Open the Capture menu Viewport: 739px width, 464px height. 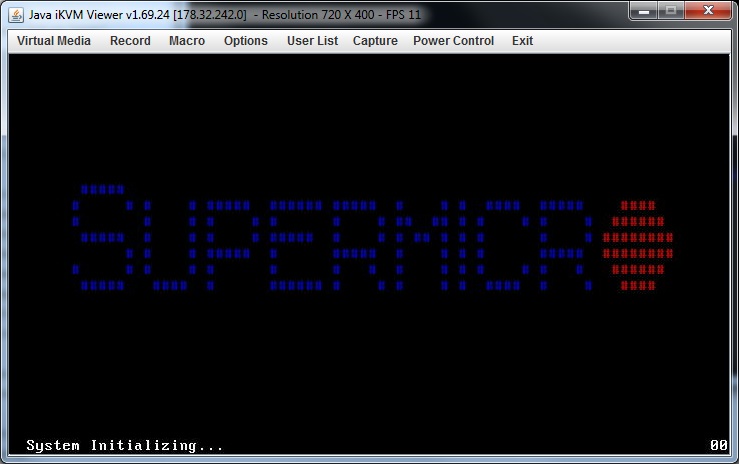(x=375, y=41)
